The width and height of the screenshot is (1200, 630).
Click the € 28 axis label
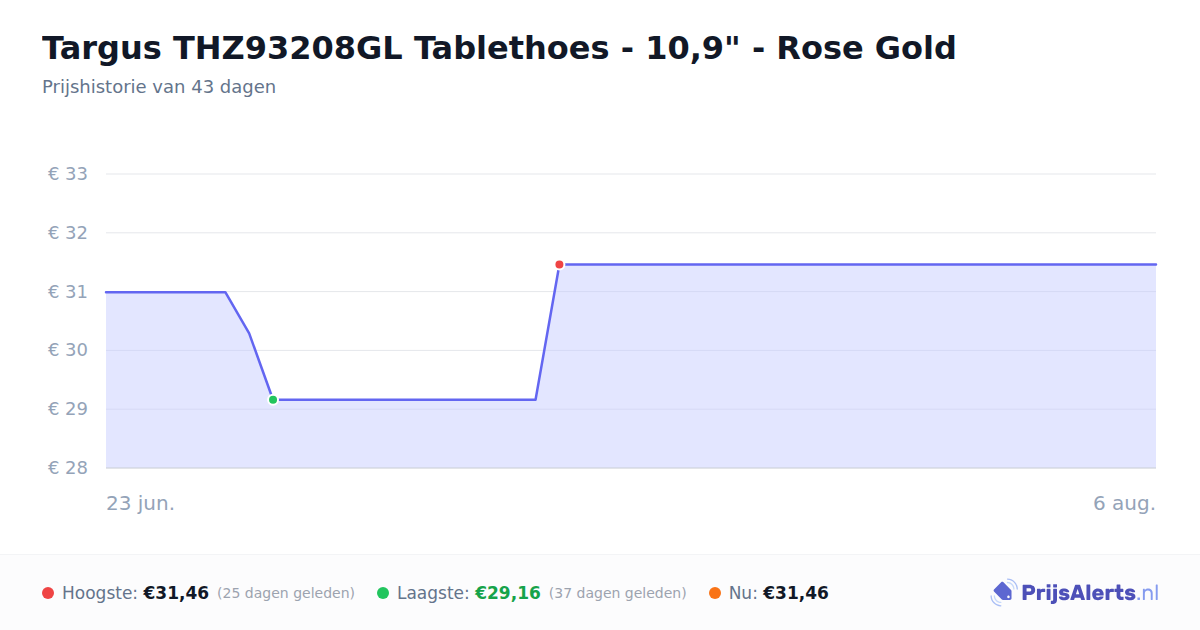point(68,468)
